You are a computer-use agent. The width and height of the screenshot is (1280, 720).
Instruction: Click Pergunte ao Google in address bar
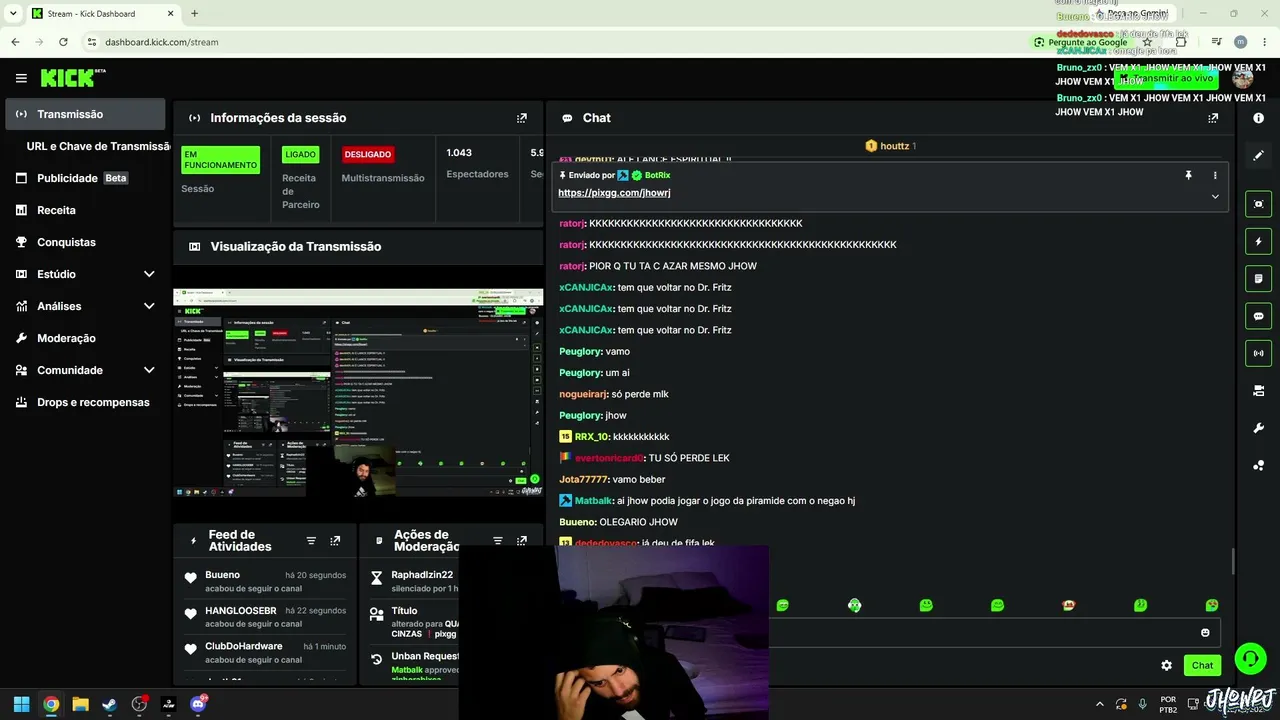1081,42
